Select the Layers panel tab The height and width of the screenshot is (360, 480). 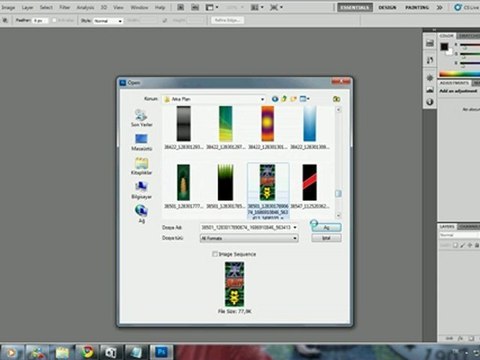tap(447, 227)
